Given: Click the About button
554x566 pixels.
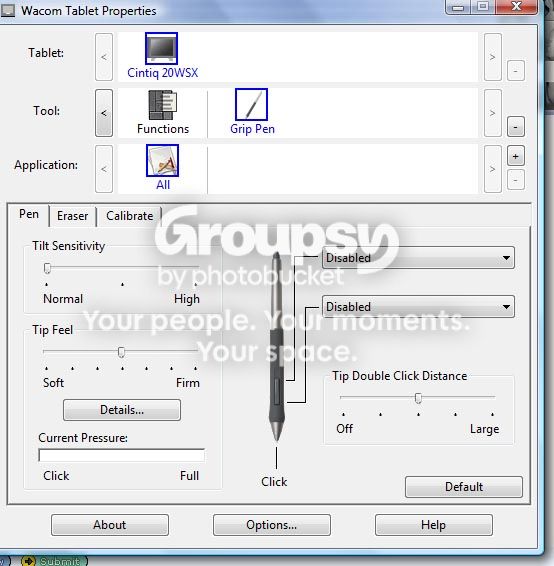Looking at the screenshot, I should (x=110, y=525).
